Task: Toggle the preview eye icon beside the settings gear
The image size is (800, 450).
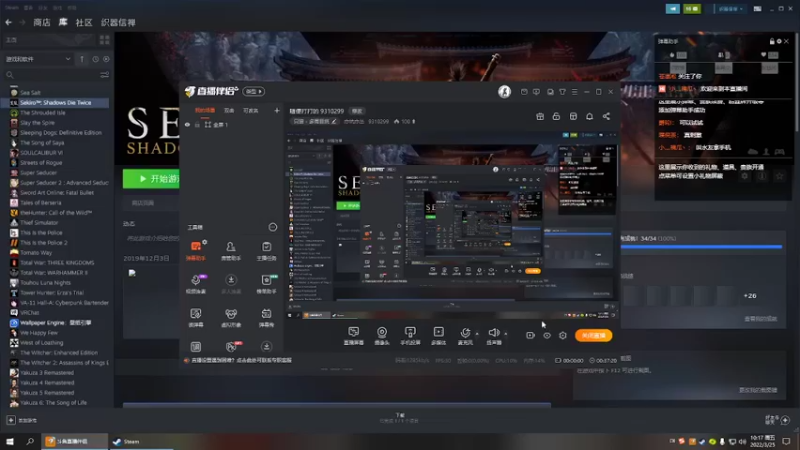Action: coord(546,335)
